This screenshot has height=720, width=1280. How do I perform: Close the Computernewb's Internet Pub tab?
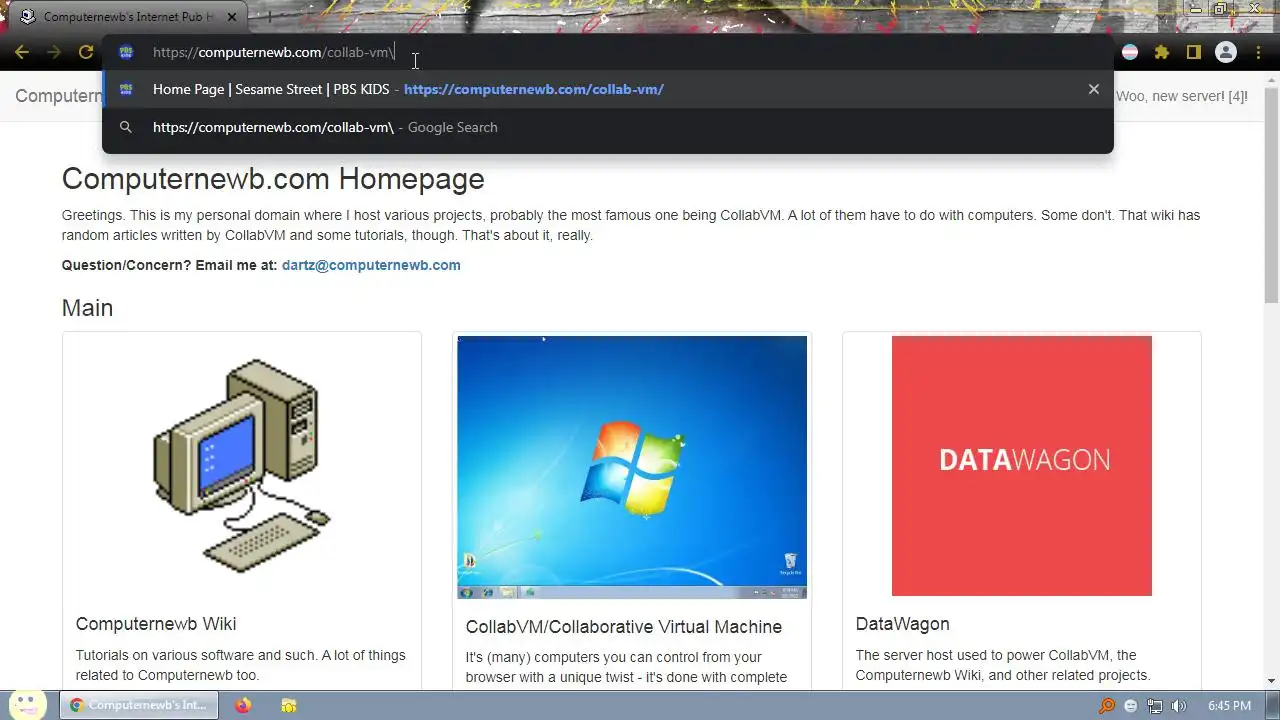click(232, 17)
